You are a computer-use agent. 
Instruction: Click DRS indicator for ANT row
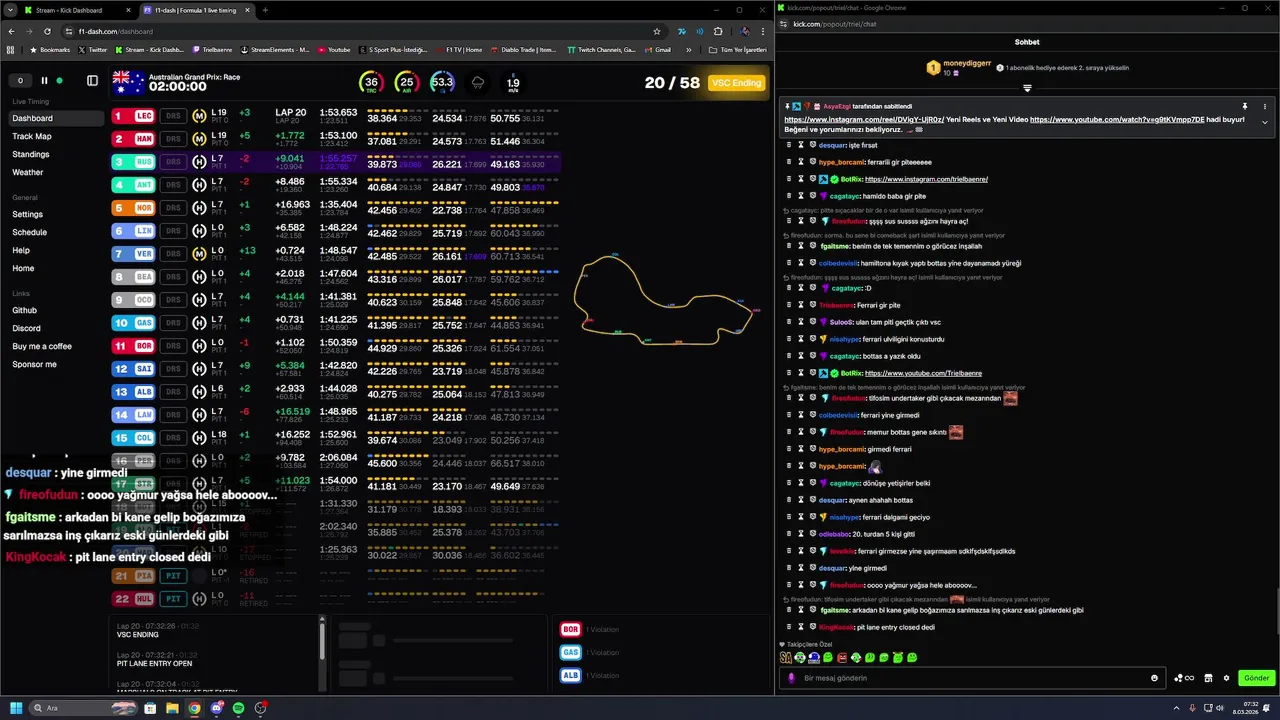[173, 185]
